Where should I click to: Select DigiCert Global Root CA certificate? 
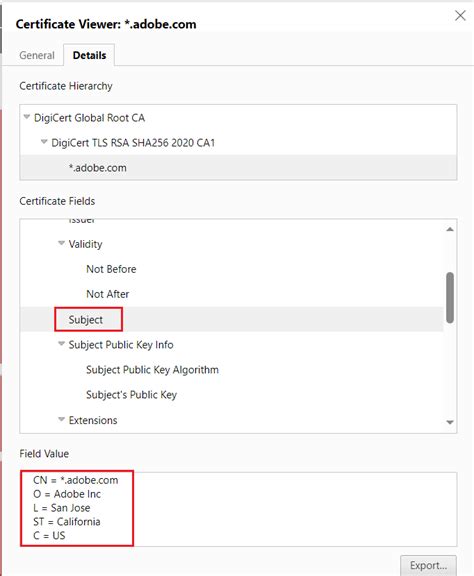click(89, 118)
